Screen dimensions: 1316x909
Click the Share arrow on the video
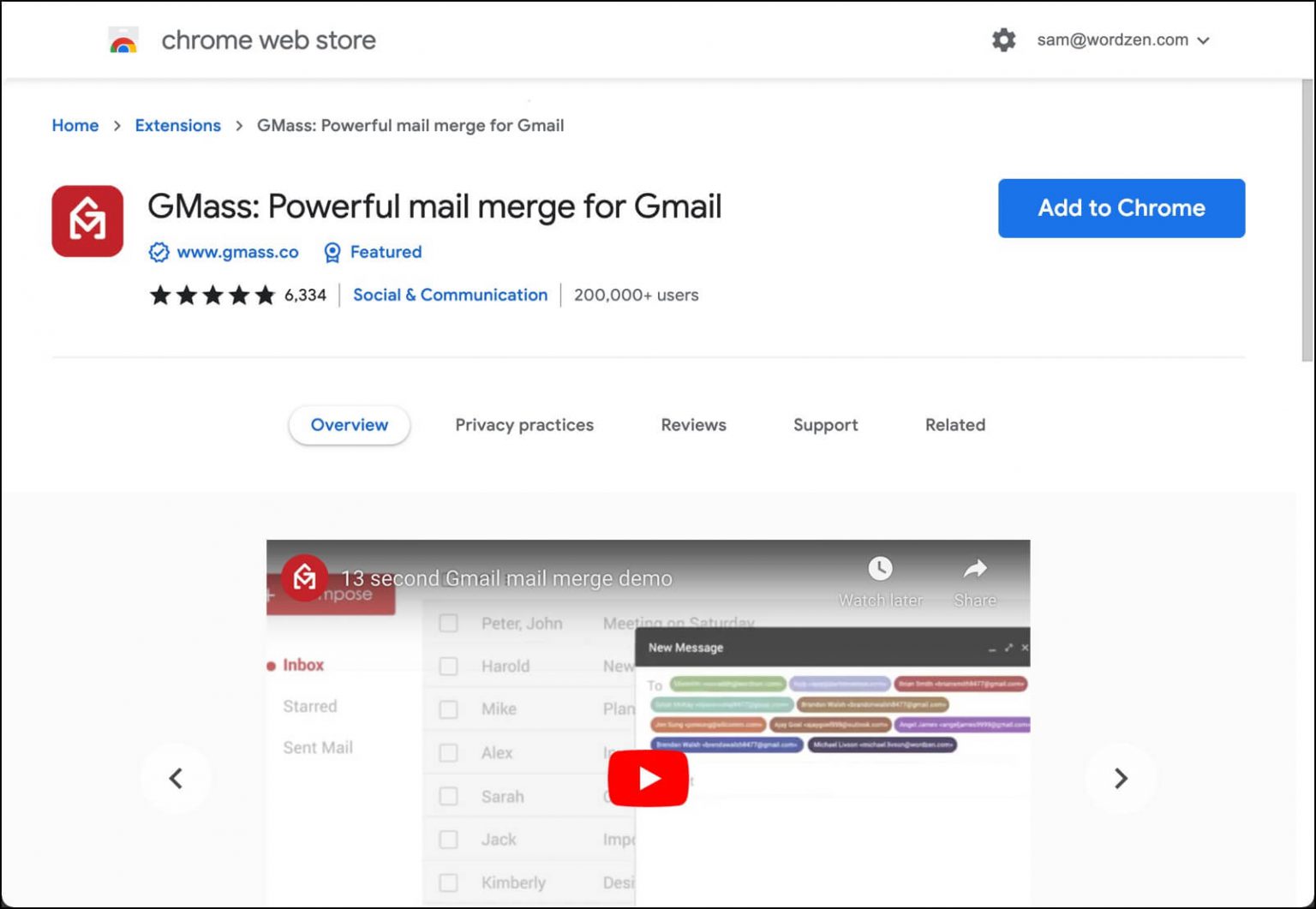pos(975,569)
